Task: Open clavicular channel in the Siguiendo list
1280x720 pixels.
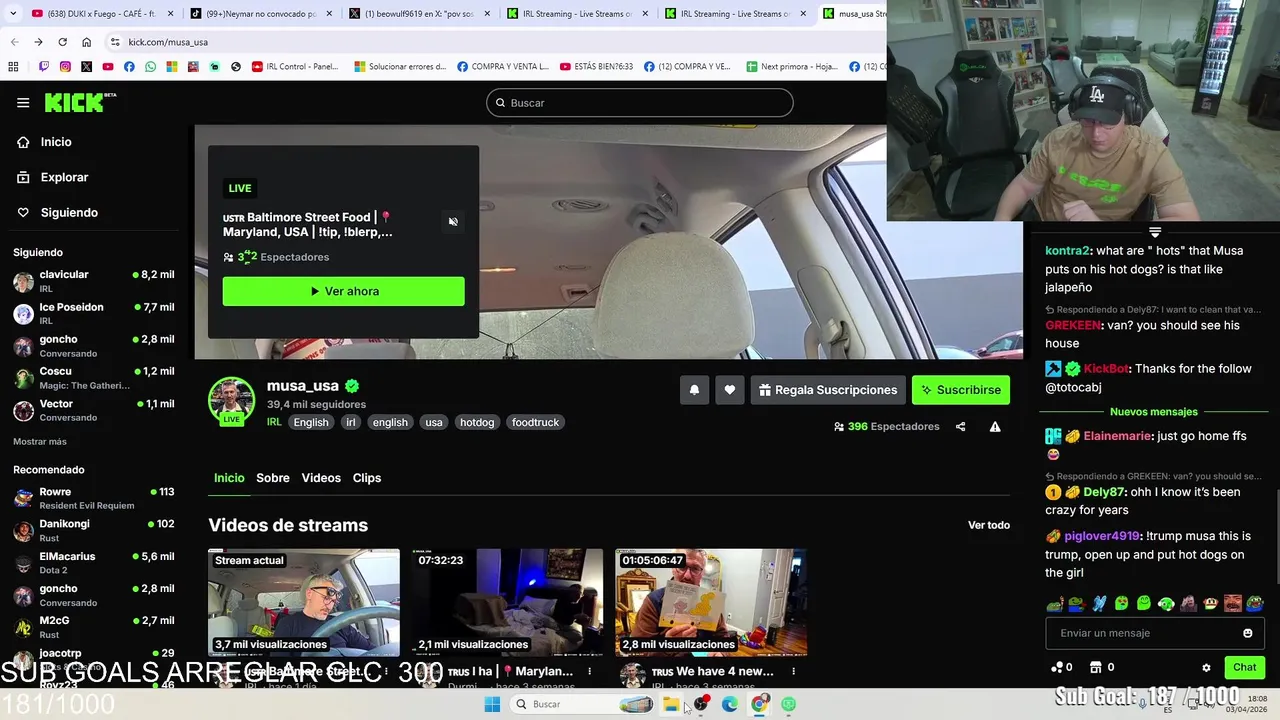Action: 93,281
